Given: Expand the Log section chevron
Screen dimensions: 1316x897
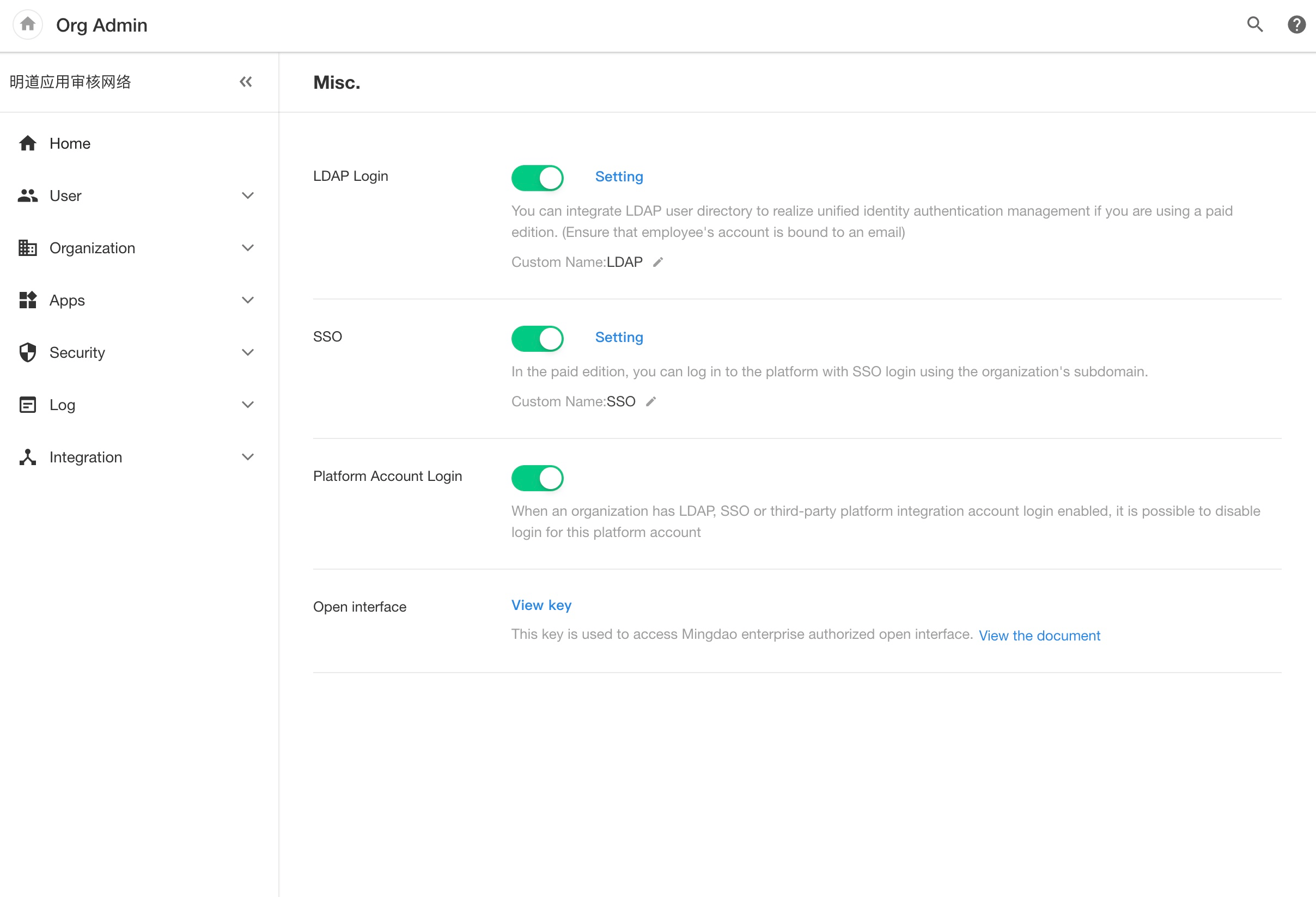Looking at the screenshot, I should [x=247, y=405].
